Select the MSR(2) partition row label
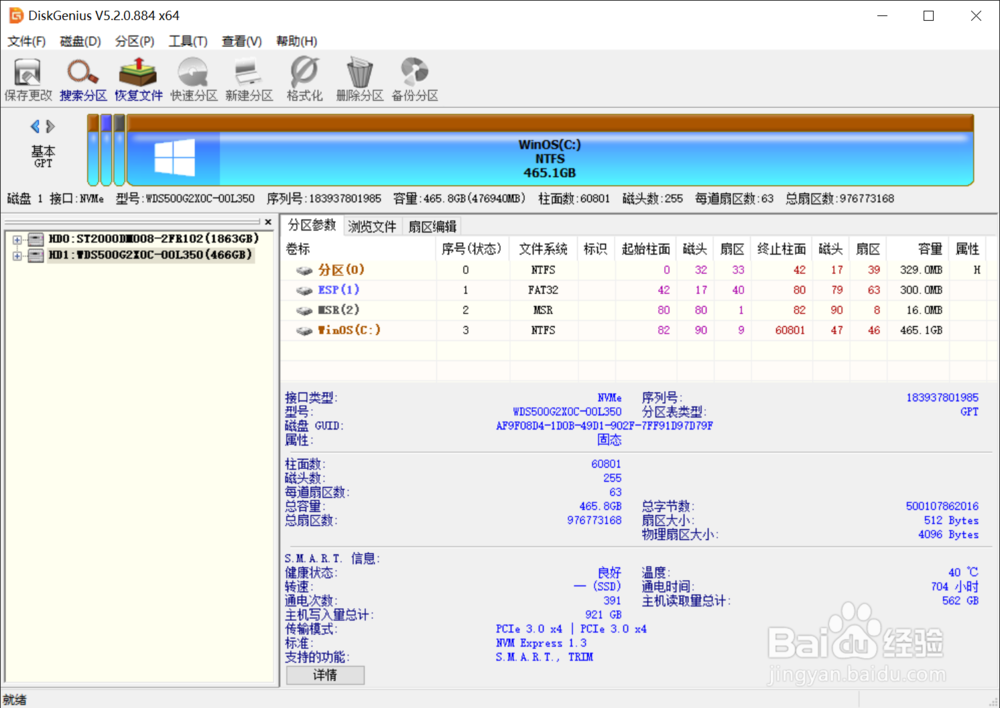This screenshot has width=1000, height=708. coord(339,310)
